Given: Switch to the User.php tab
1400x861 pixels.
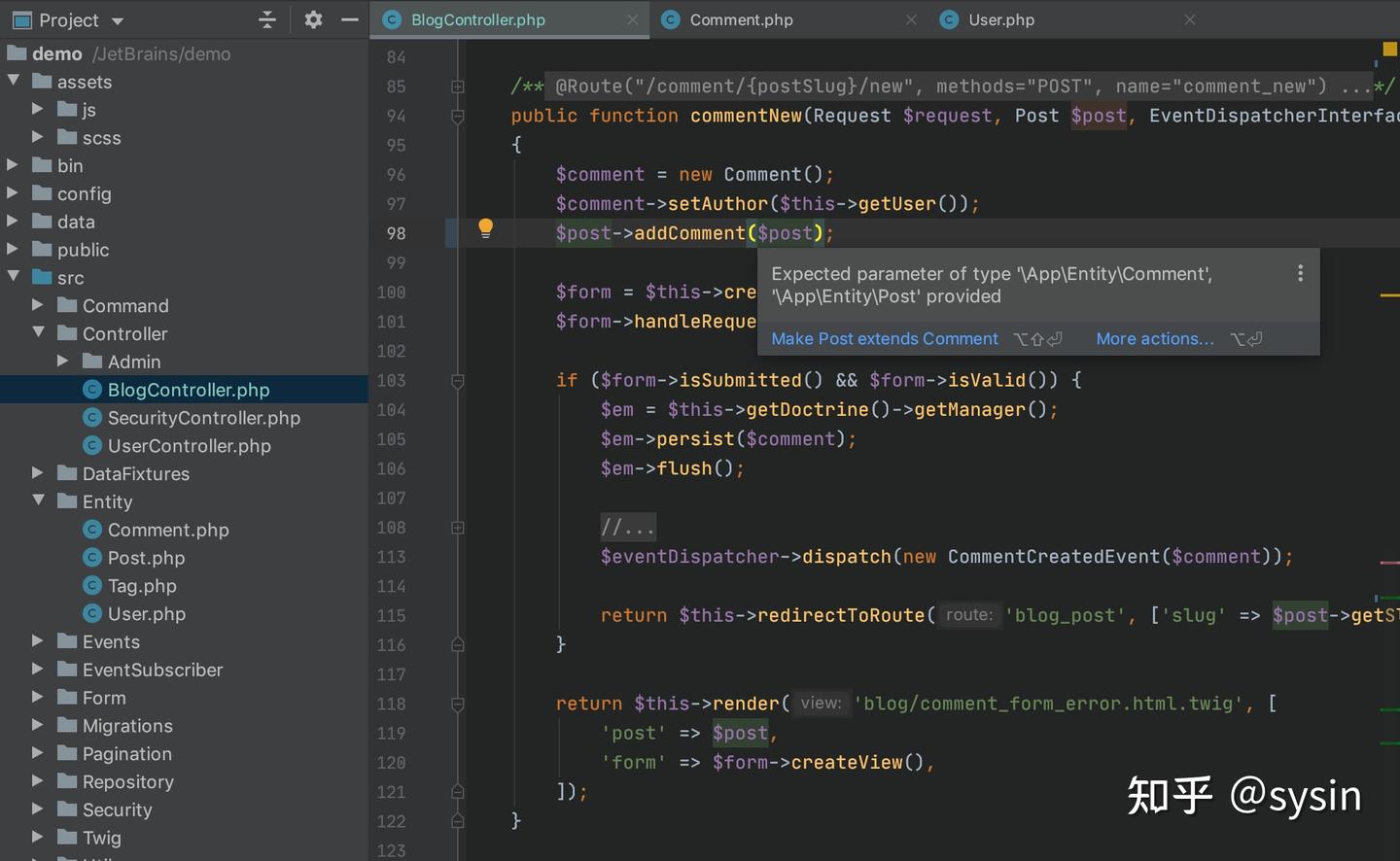Looking at the screenshot, I should [999, 18].
